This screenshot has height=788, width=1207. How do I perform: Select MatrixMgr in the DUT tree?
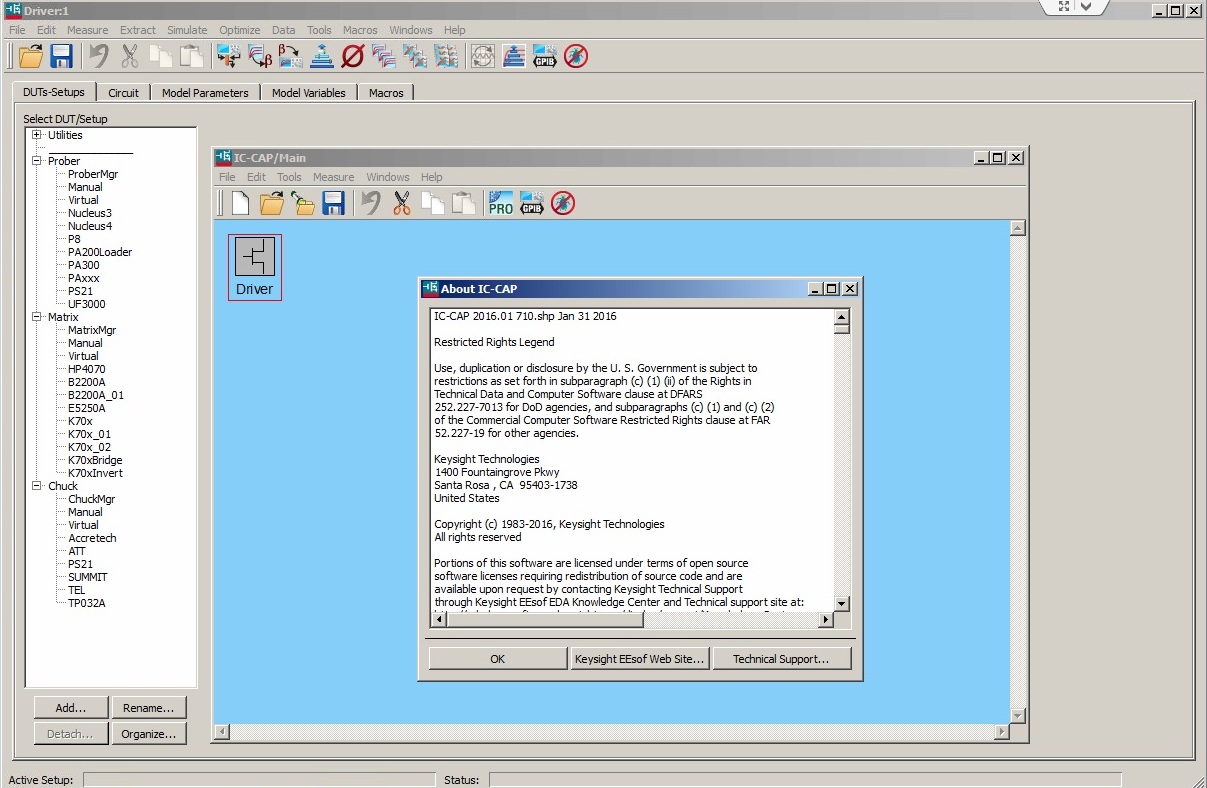pos(92,330)
